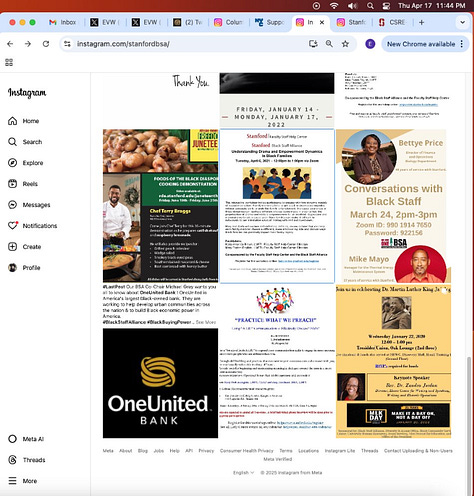The image size is (474, 496).
Task: Click the Terms footer link
Action: [286, 451]
